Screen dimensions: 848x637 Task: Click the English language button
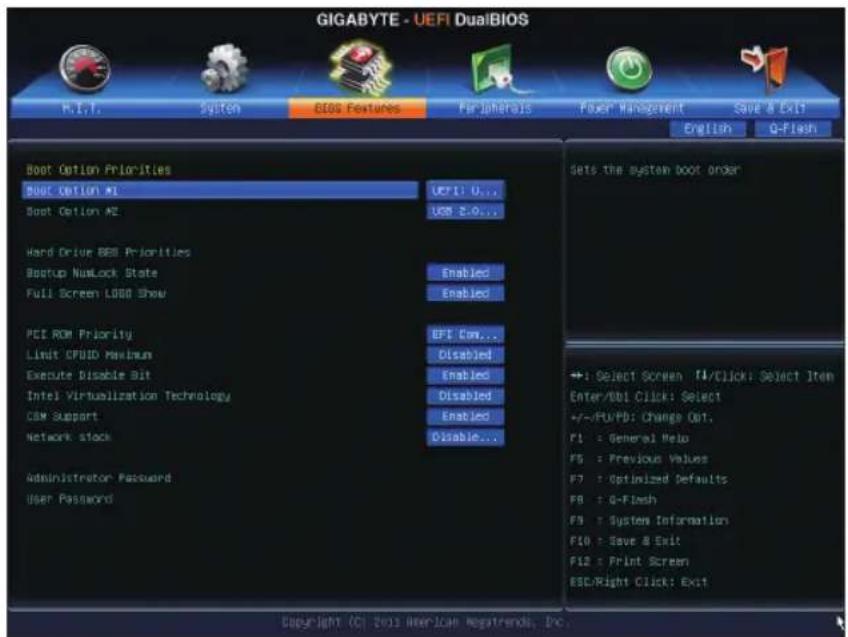pyautogui.click(x=707, y=129)
